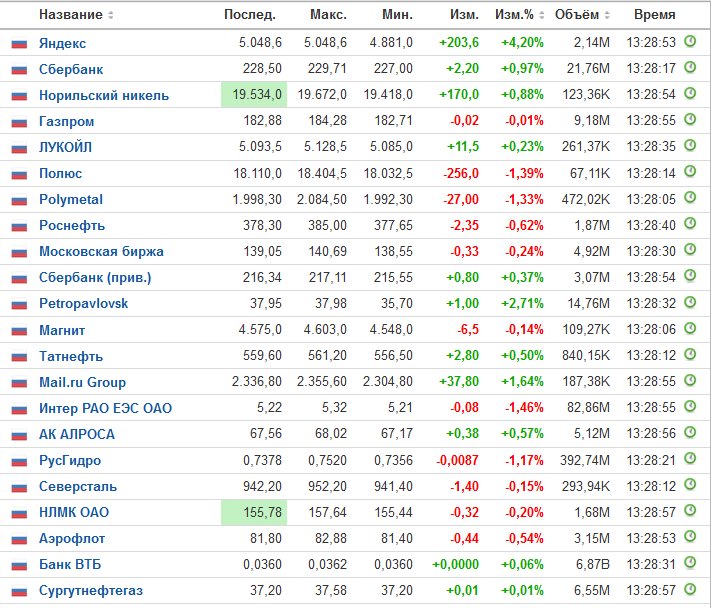
Task: Click the clock icon in the ЛУКОЙЛ row
Action: (690, 146)
